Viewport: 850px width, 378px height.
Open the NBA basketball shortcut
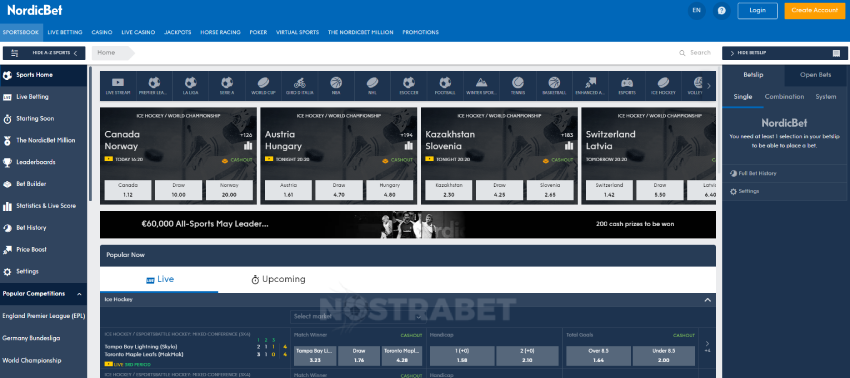tap(336, 86)
